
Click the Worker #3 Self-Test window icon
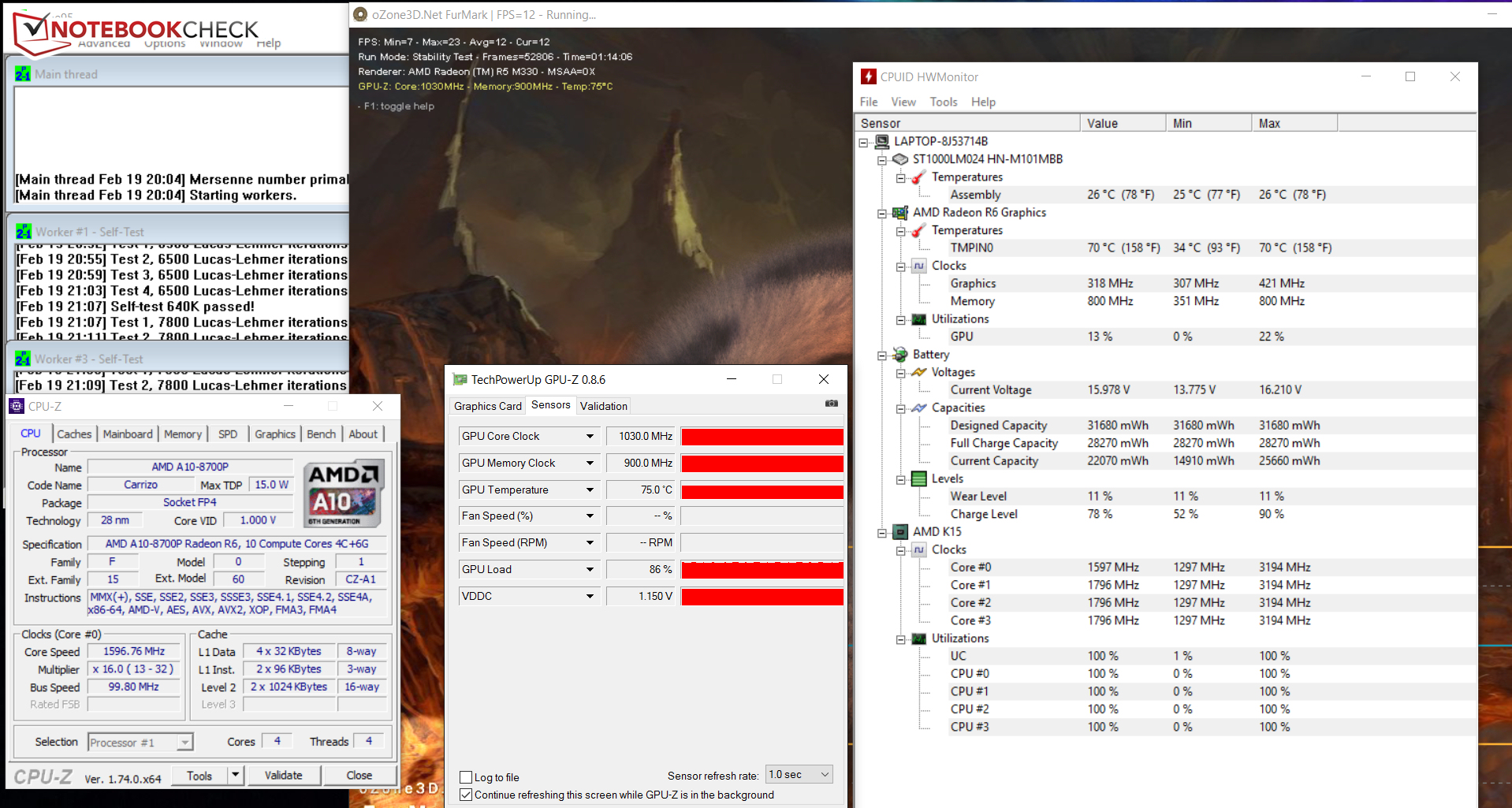23,359
